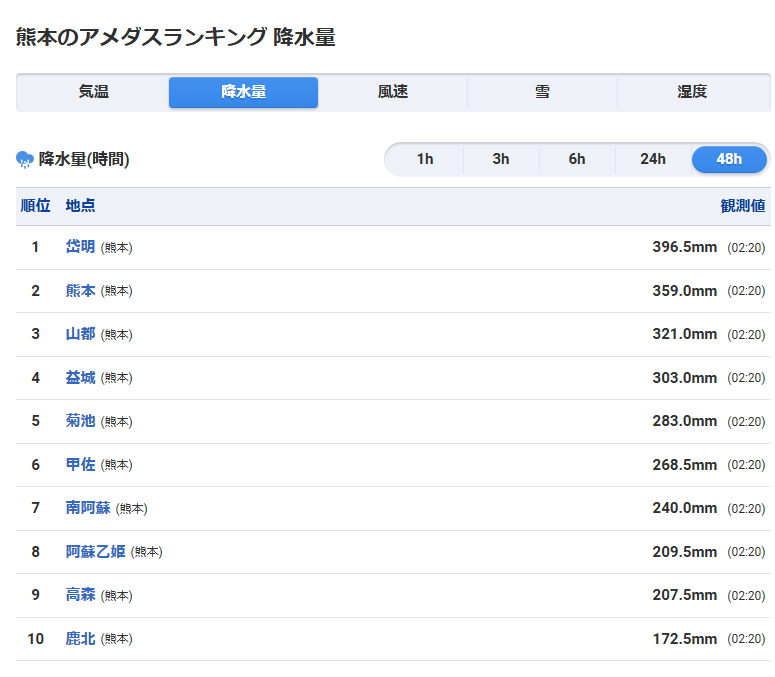Open the 湿度 tab
Screen dimensions: 775x677
[x=692, y=92]
